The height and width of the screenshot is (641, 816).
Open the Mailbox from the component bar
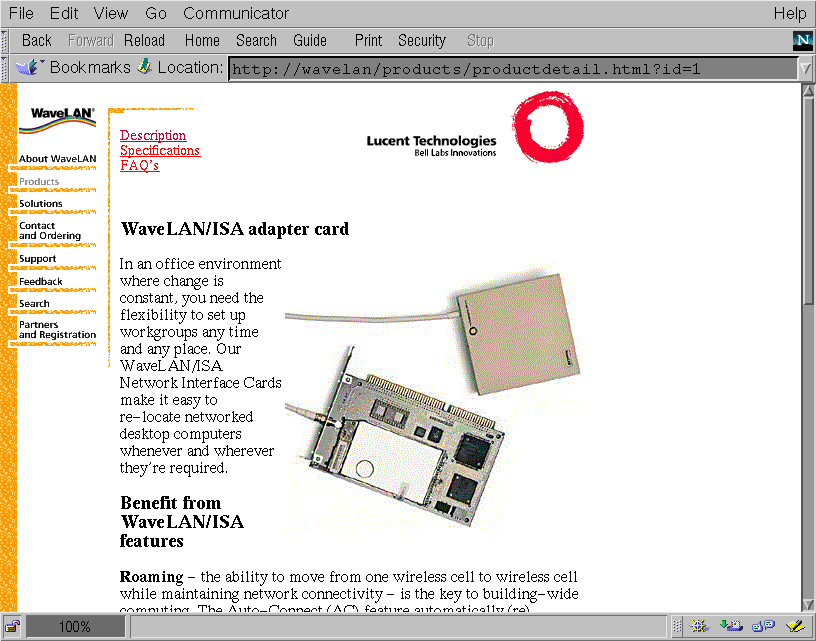click(730, 627)
